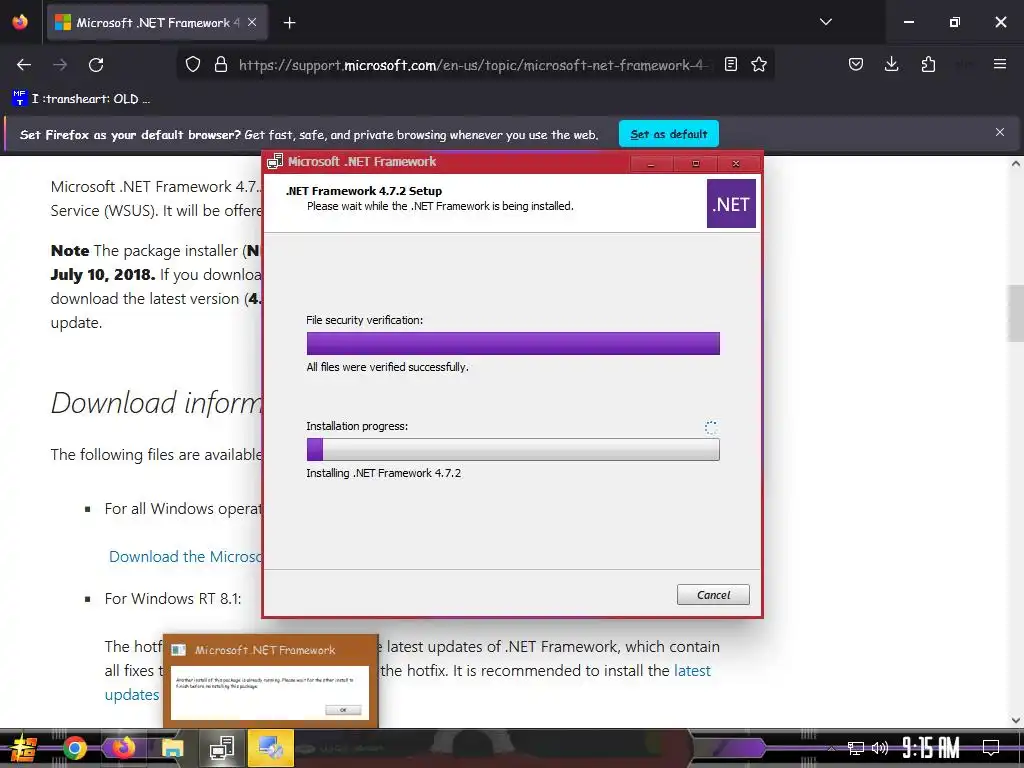The width and height of the screenshot is (1024, 768).
Task: Click the padlock site security icon
Action: [221, 65]
